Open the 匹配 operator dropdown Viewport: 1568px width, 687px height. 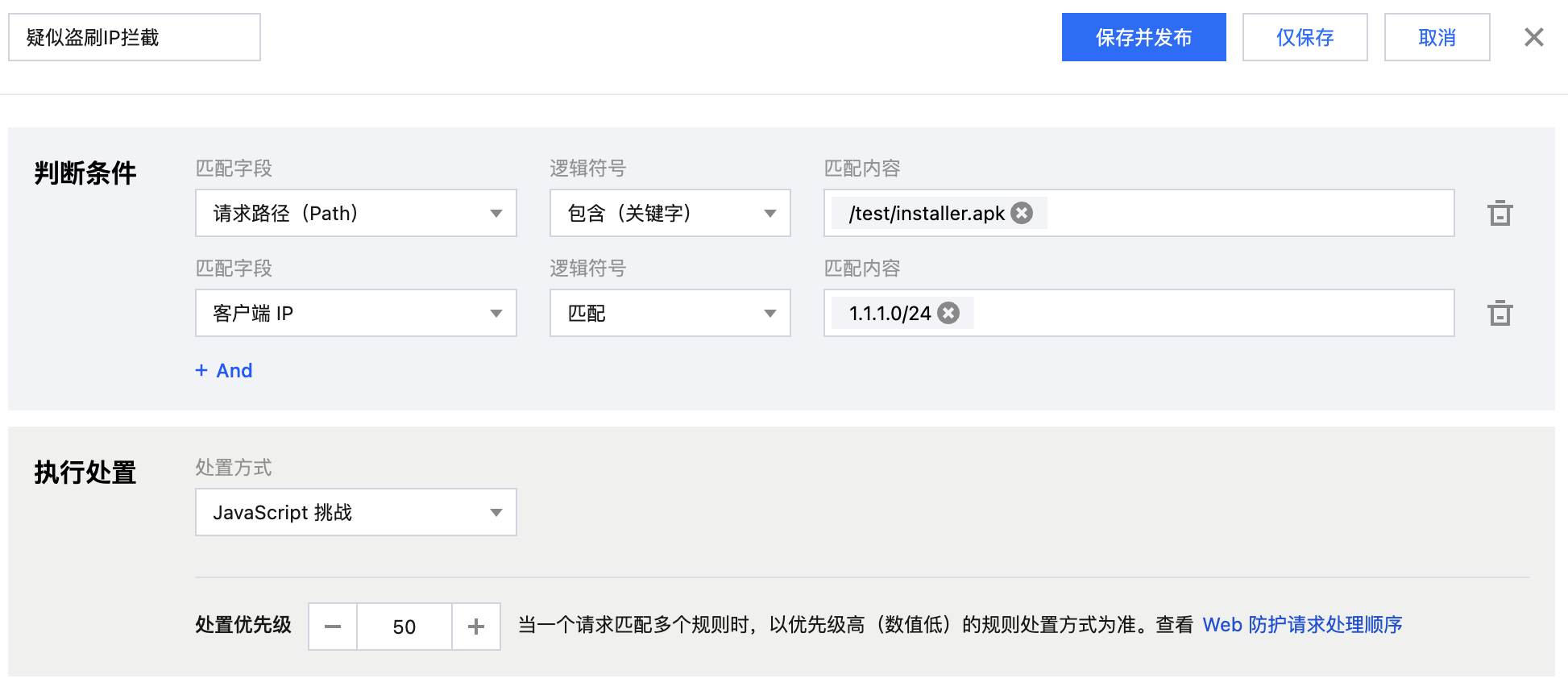[670, 313]
